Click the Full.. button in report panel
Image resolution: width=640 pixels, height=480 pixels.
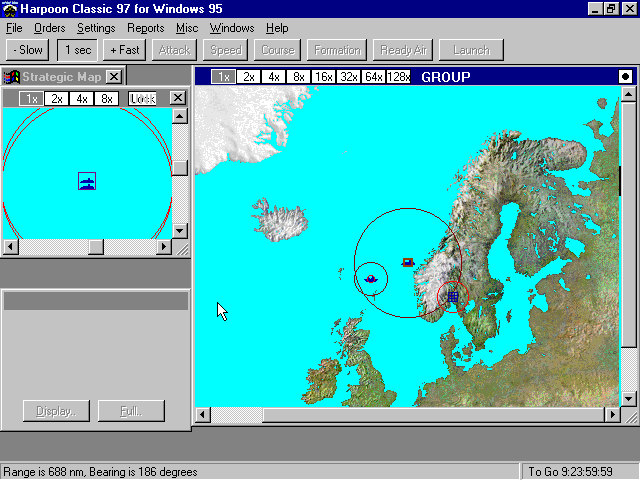pyautogui.click(x=131, y=411)
